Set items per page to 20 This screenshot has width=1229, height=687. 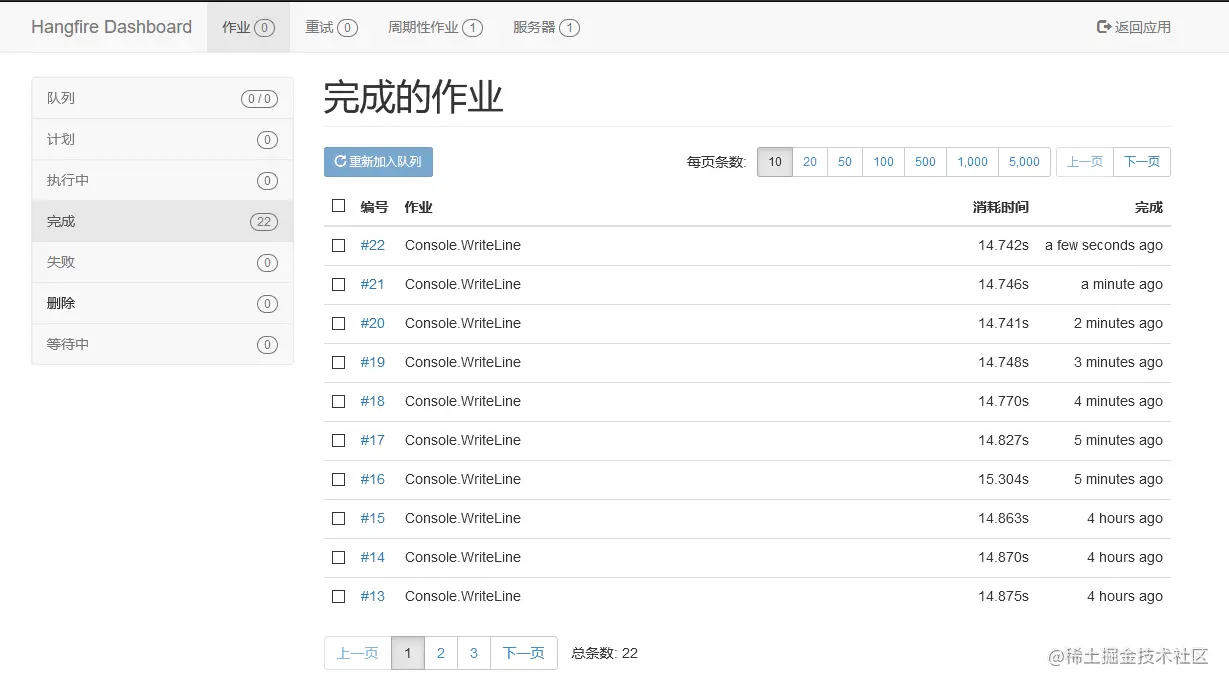pyautogui.click(x=810, y=162)
